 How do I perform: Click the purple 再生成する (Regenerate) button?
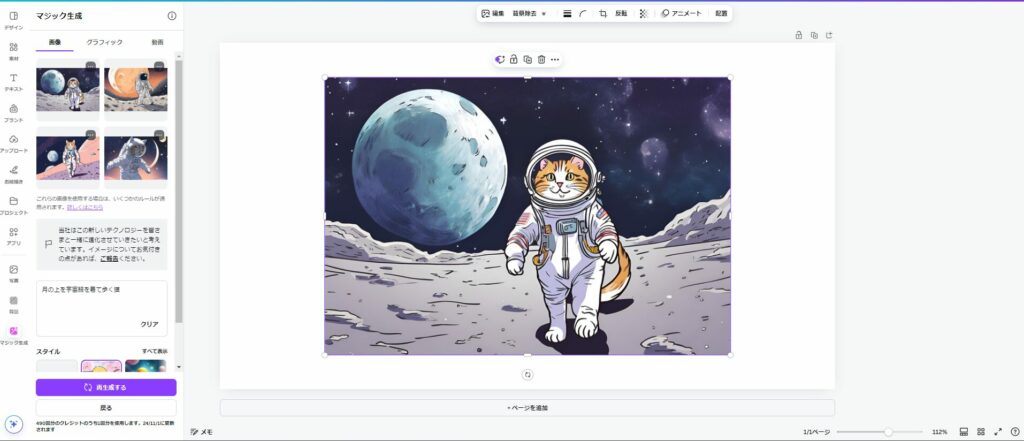[106, 387]
